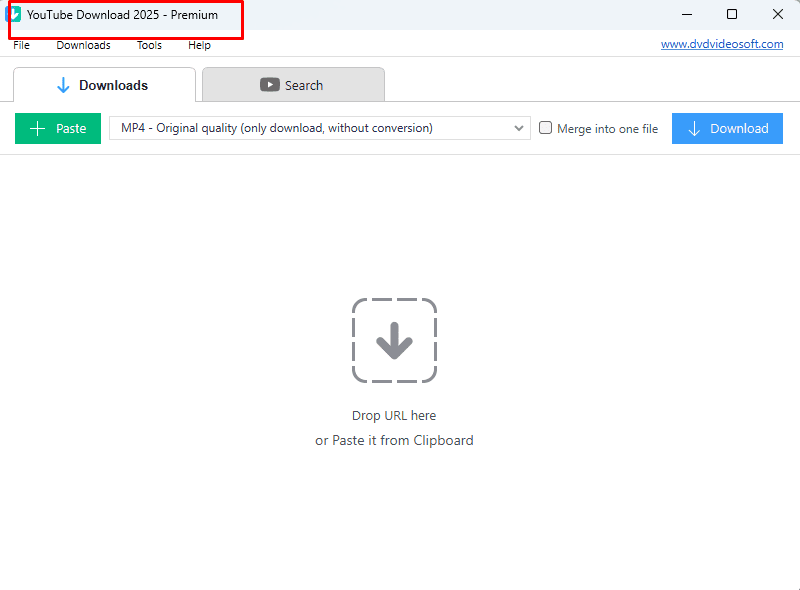
Task: Click the application logo in title bar
Action: [13, 14]
